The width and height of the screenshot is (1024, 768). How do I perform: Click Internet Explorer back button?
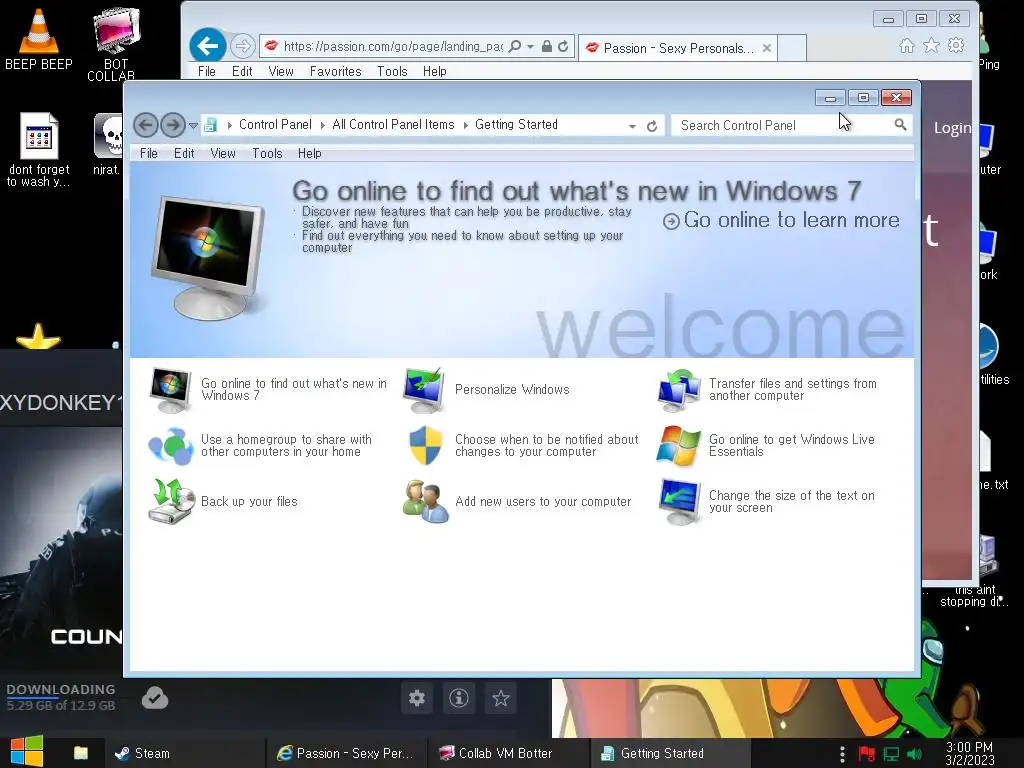[208, 46]
